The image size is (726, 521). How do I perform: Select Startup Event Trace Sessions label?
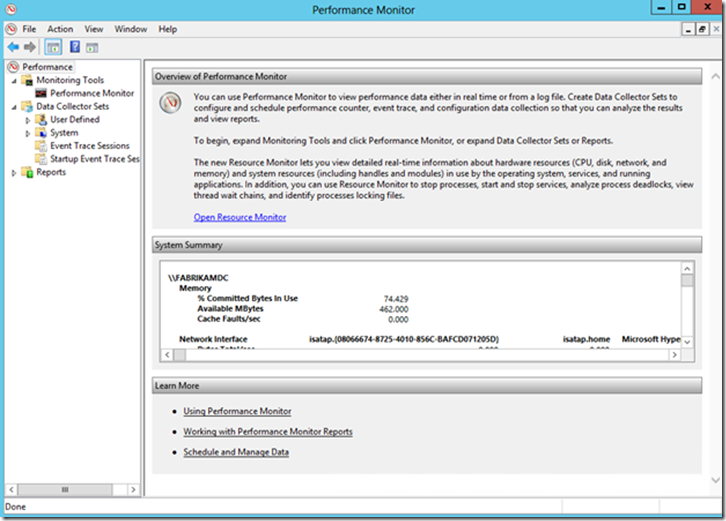pyautogui.click(x=94, y=159)
